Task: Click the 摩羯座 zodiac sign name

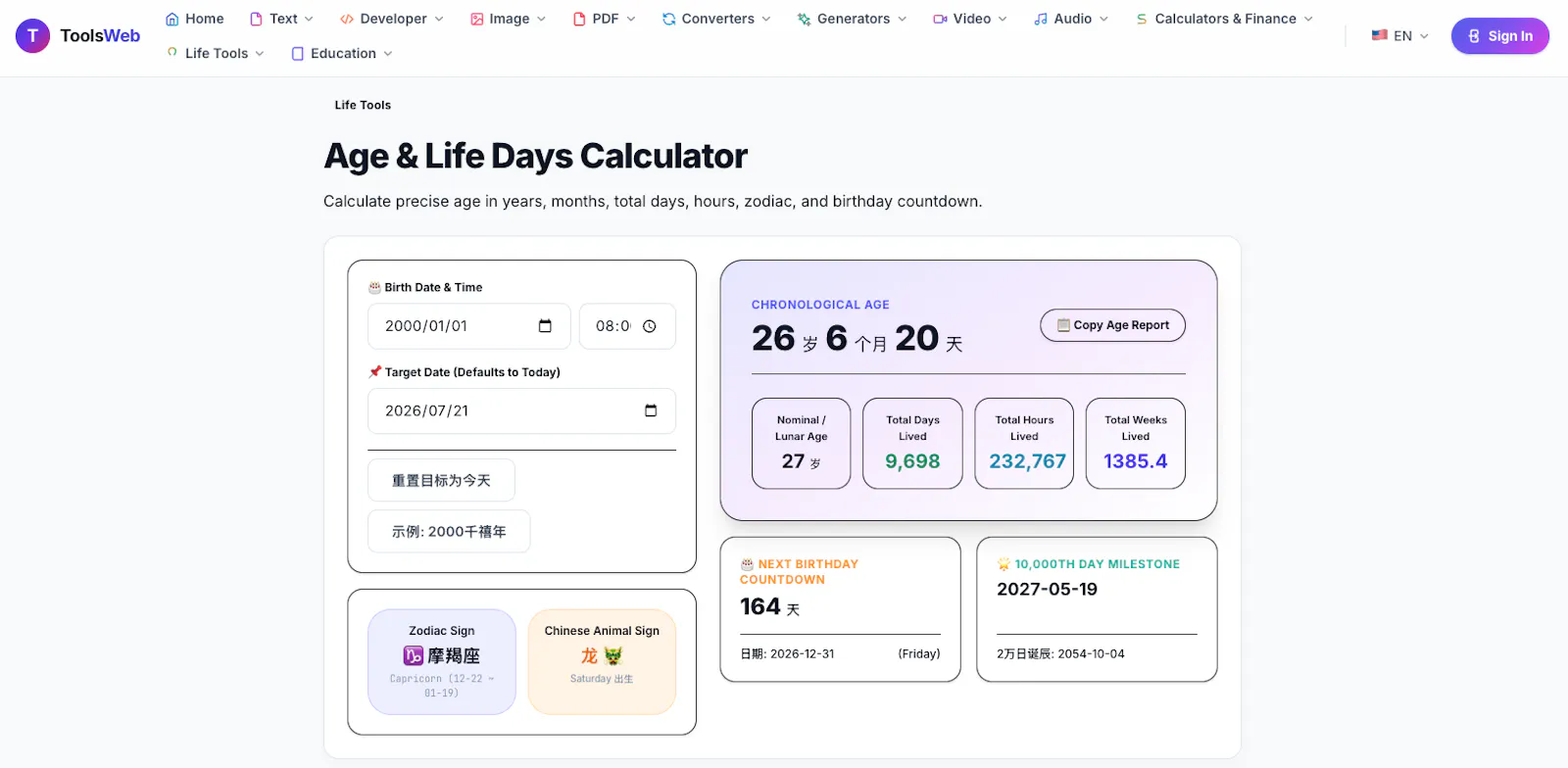Action: (x=454, y=655)
